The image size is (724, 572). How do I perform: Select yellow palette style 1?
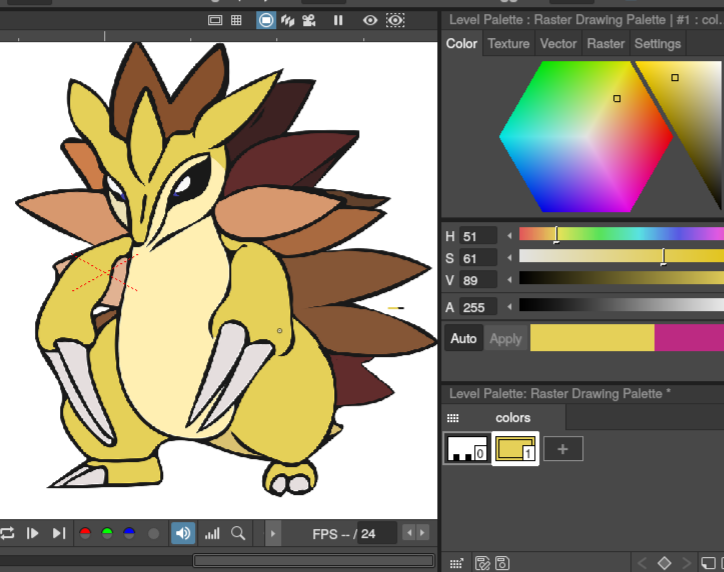pos(515,448)
